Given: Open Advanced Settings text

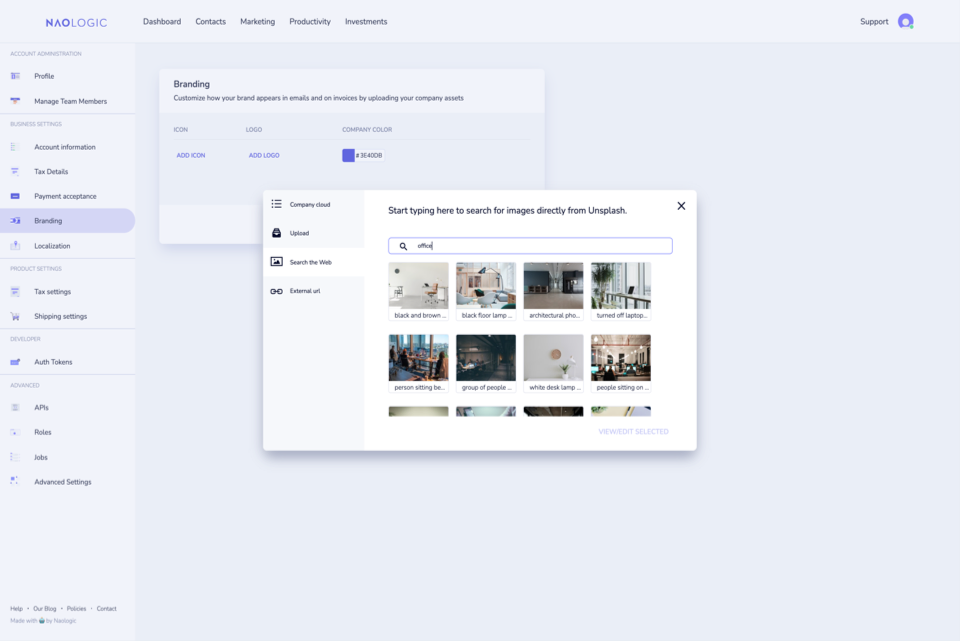Looking at the screenshot, I should (62, 482).
